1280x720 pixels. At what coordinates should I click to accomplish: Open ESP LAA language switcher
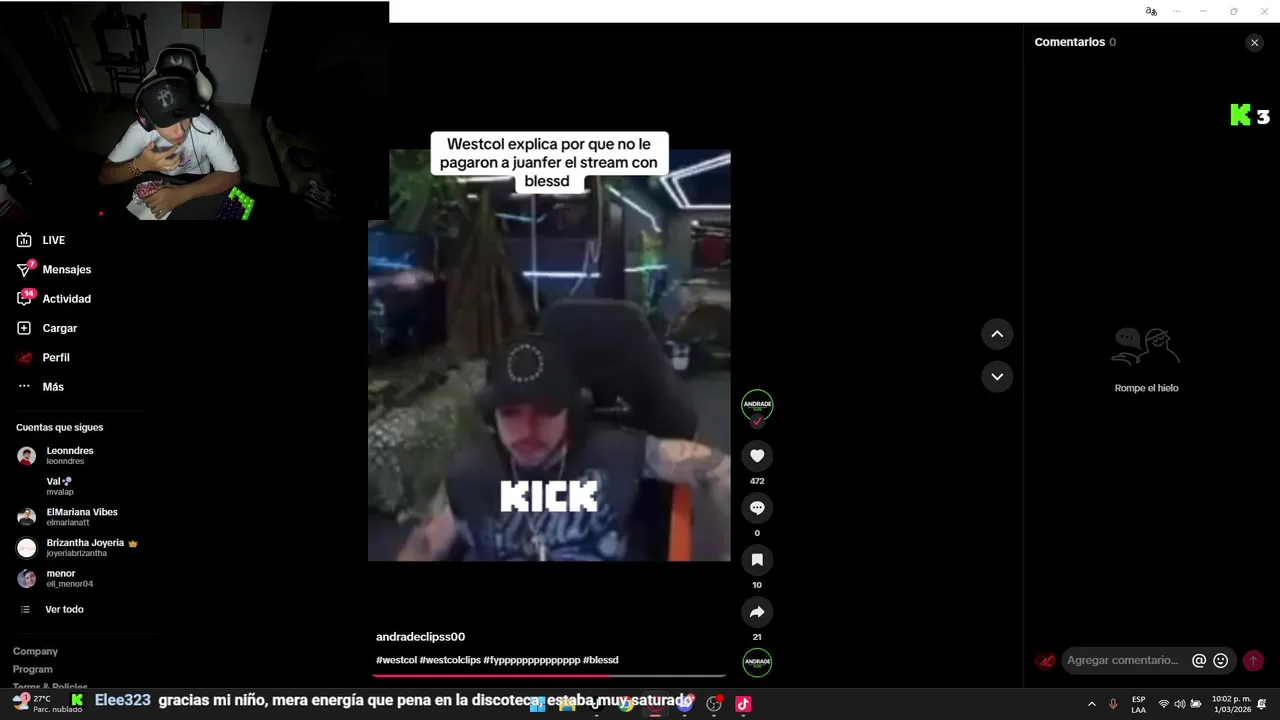click(x=1138, y=704)
